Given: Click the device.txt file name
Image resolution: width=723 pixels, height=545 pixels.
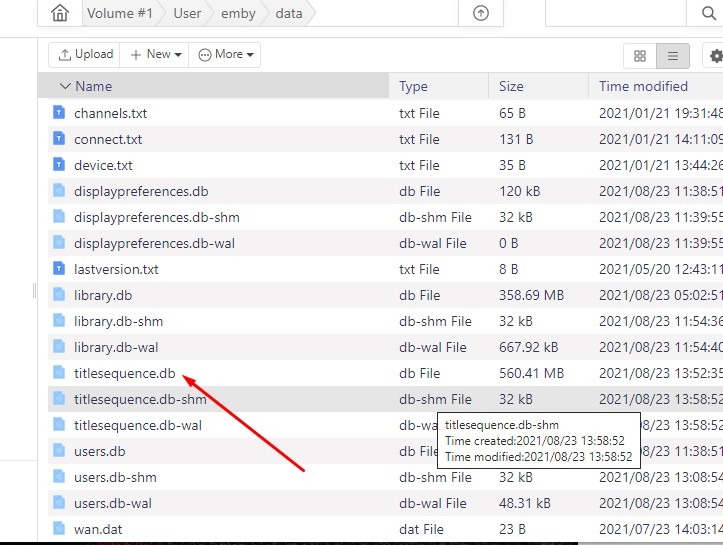Looking at the screenshot, I should coord(103,166).
